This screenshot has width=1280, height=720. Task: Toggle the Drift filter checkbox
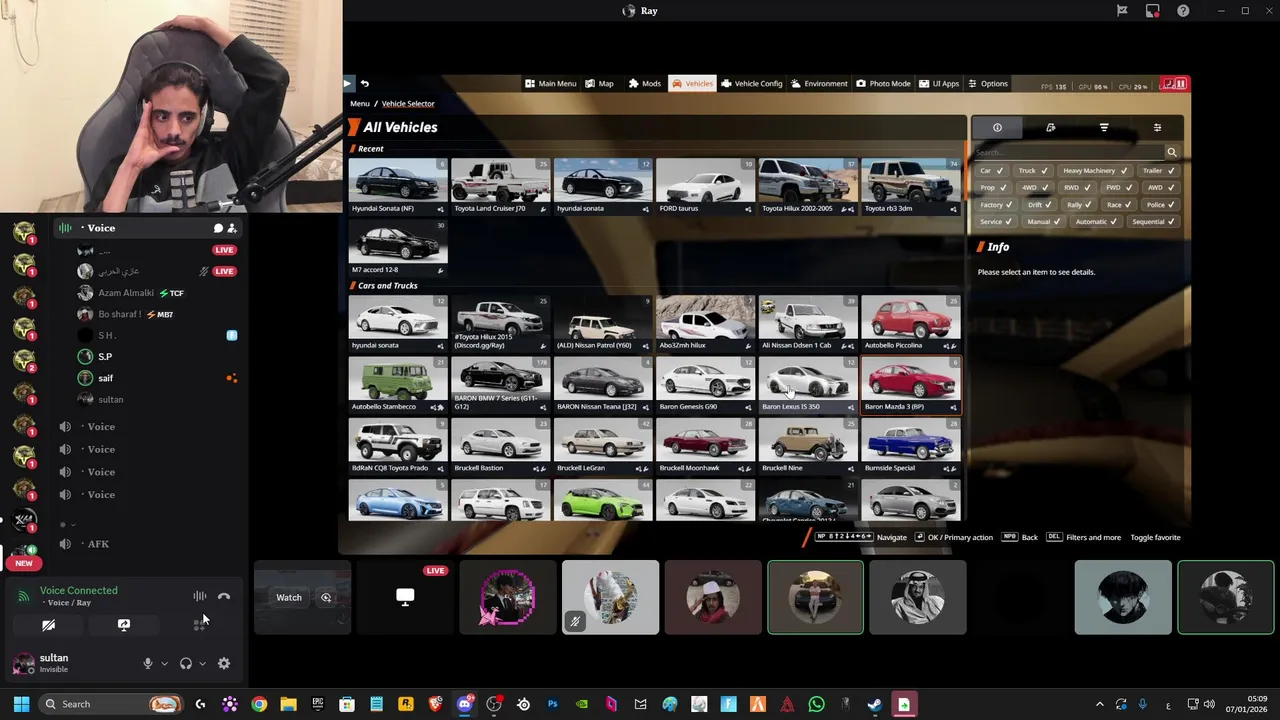[1040, 205]
